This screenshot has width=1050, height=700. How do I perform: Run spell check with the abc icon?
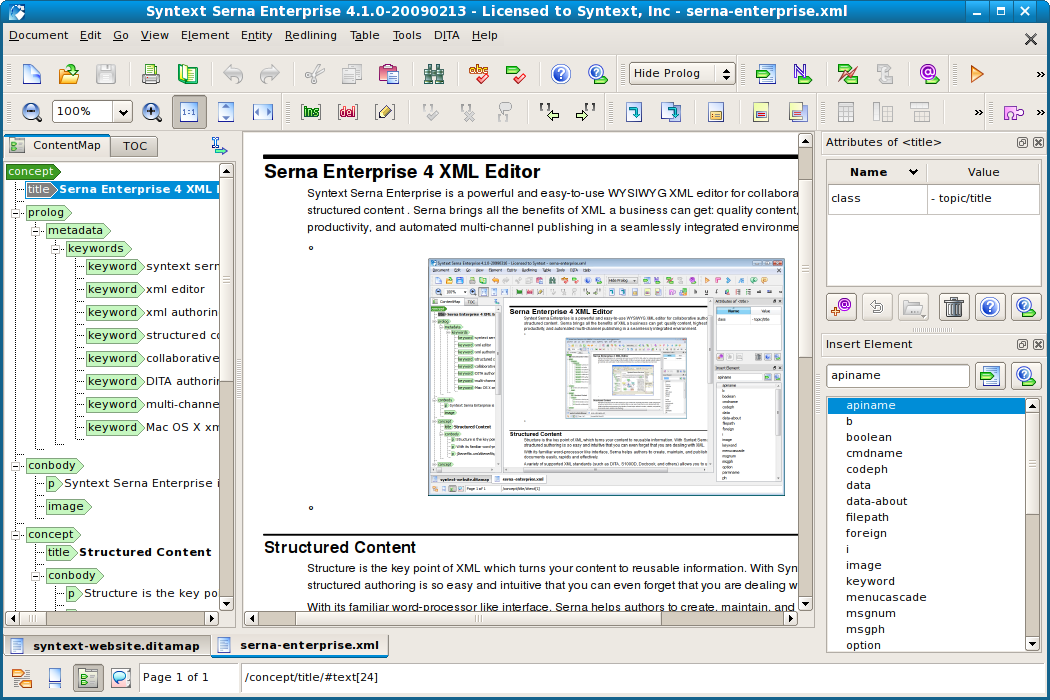coord(479,74)
